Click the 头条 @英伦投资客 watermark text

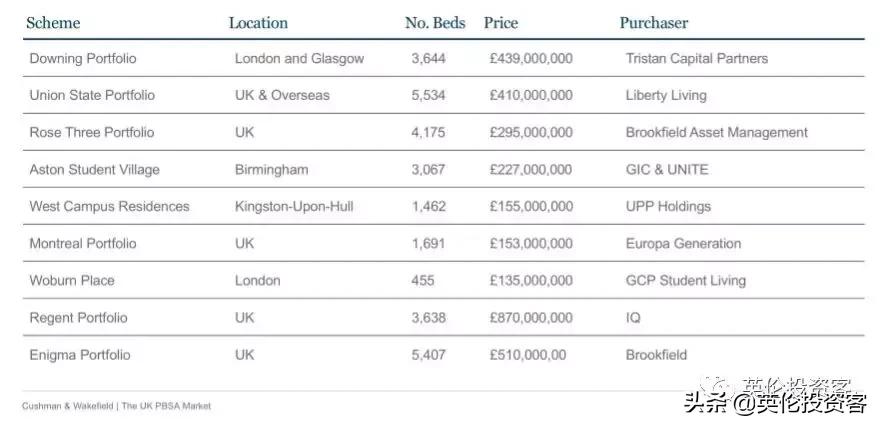775,403
